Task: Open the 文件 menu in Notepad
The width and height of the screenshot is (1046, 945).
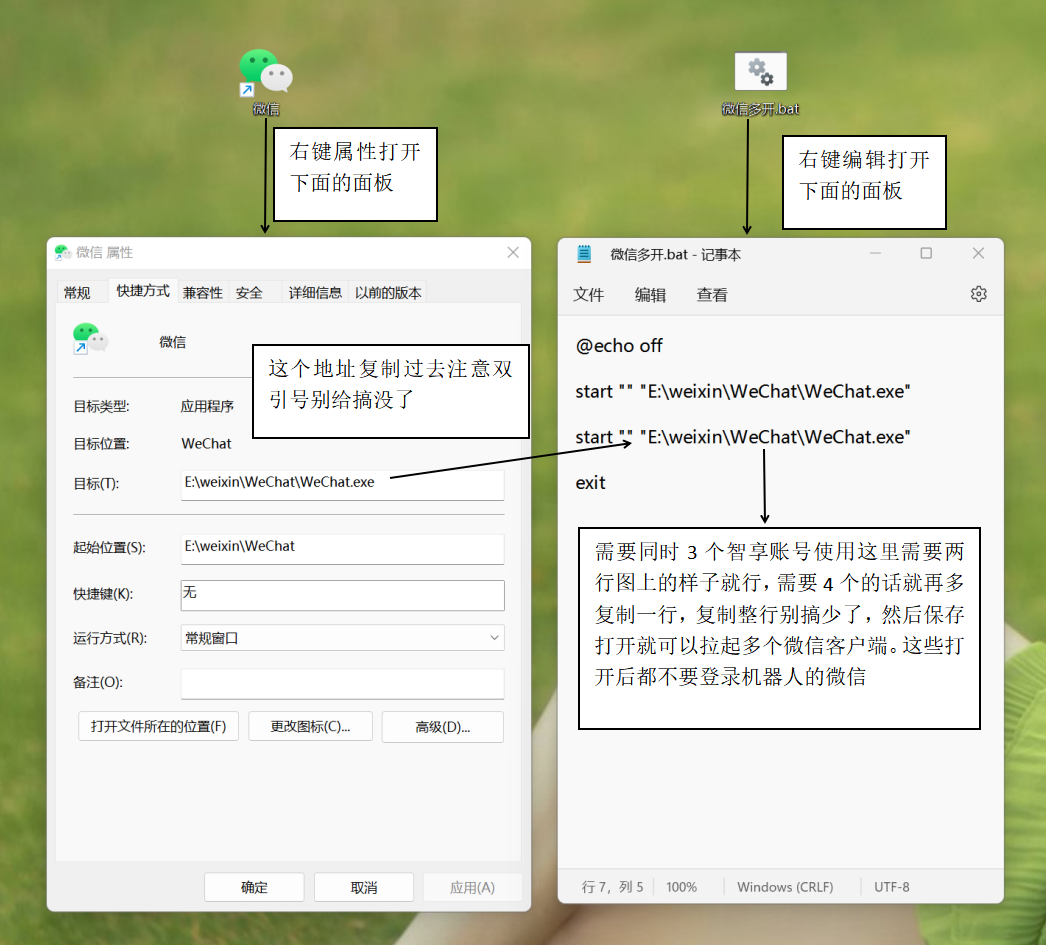Action: 588,295
